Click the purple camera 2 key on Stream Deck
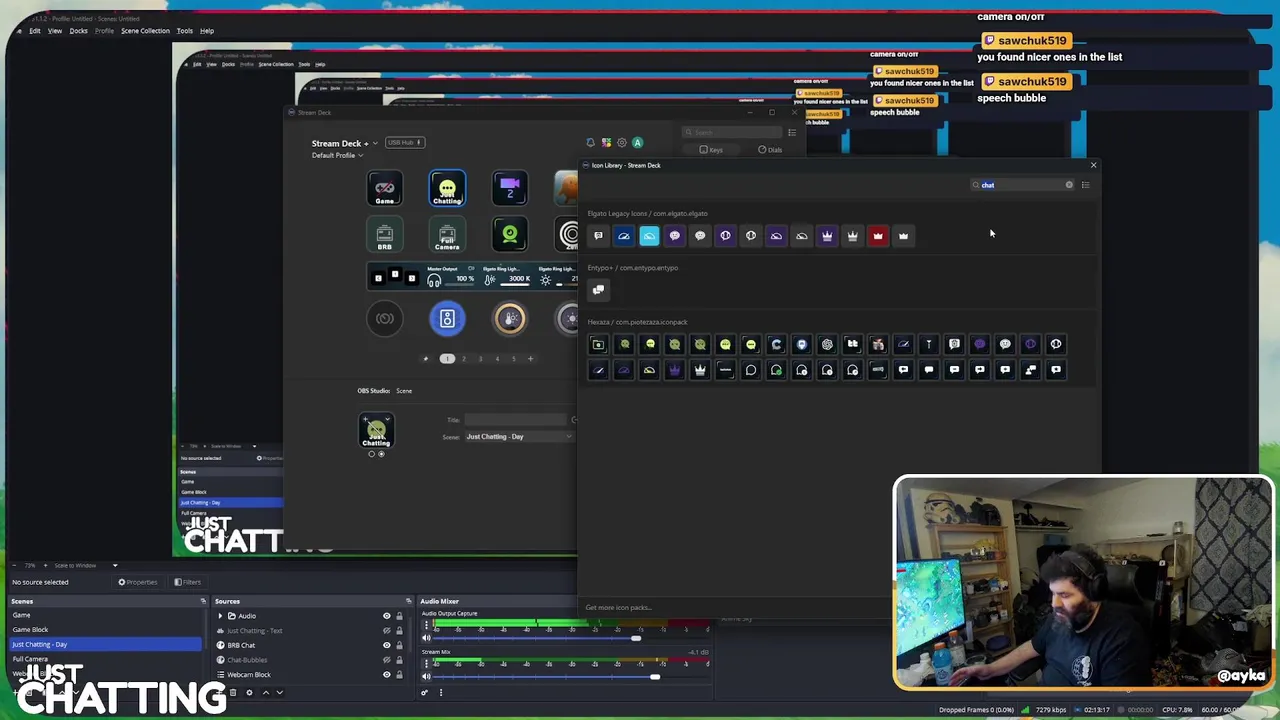The height and width of the screenshot is (720, 1280). point(510,188)
